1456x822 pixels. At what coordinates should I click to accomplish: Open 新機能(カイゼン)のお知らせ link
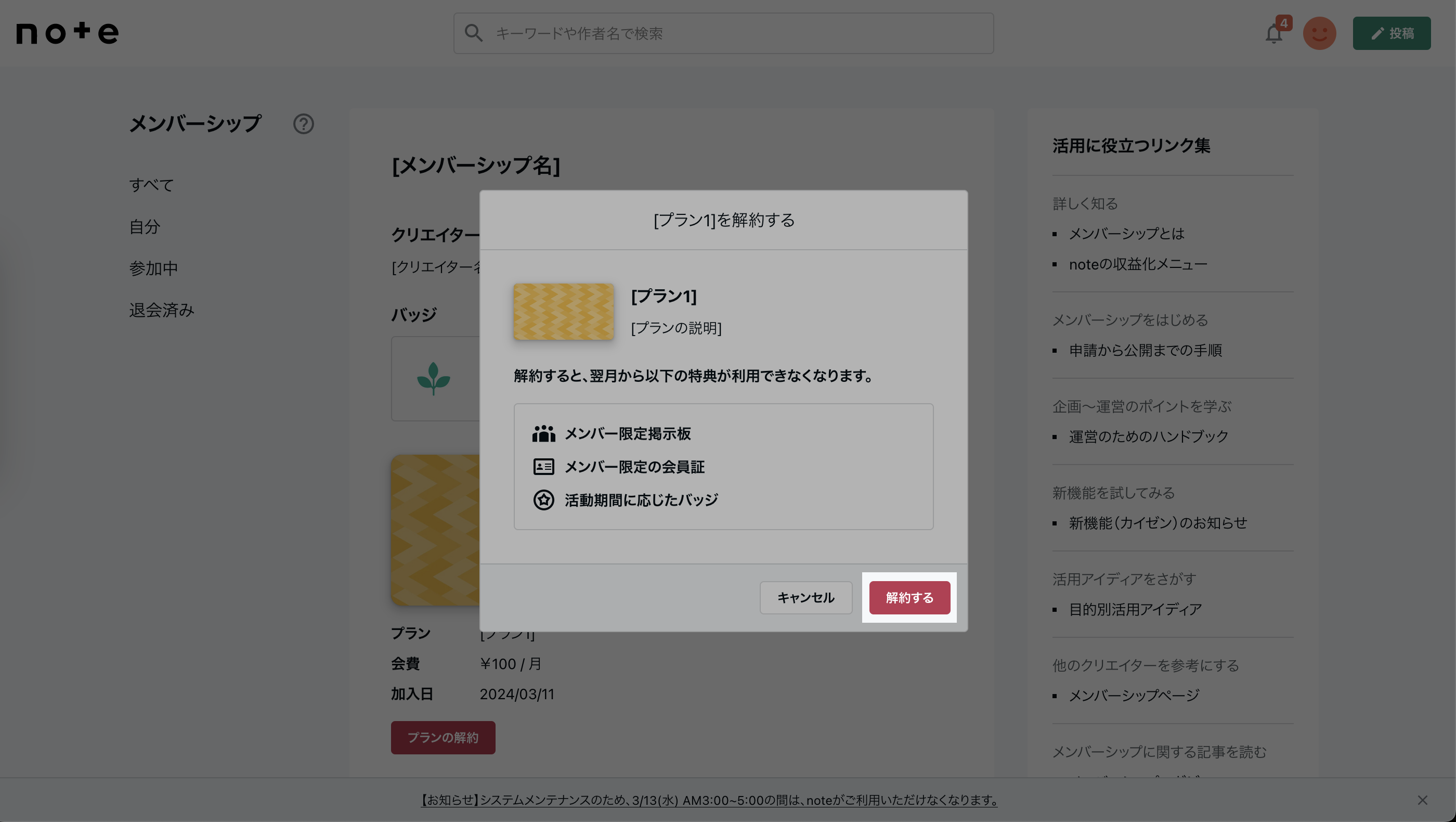click(1158, 523)
